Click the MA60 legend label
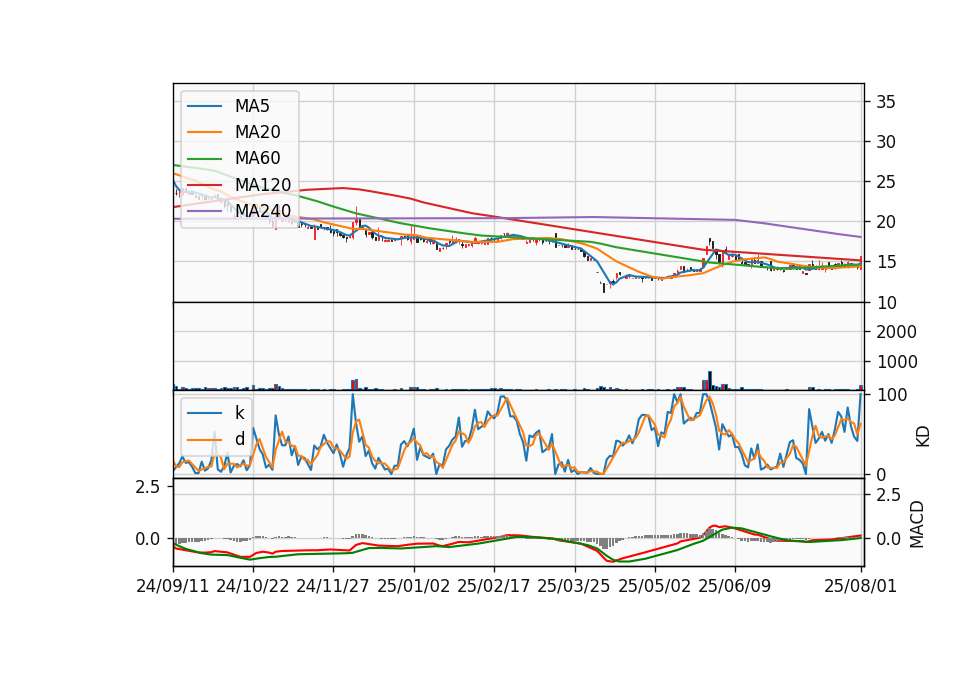960x690 pixels. [258, 159]
